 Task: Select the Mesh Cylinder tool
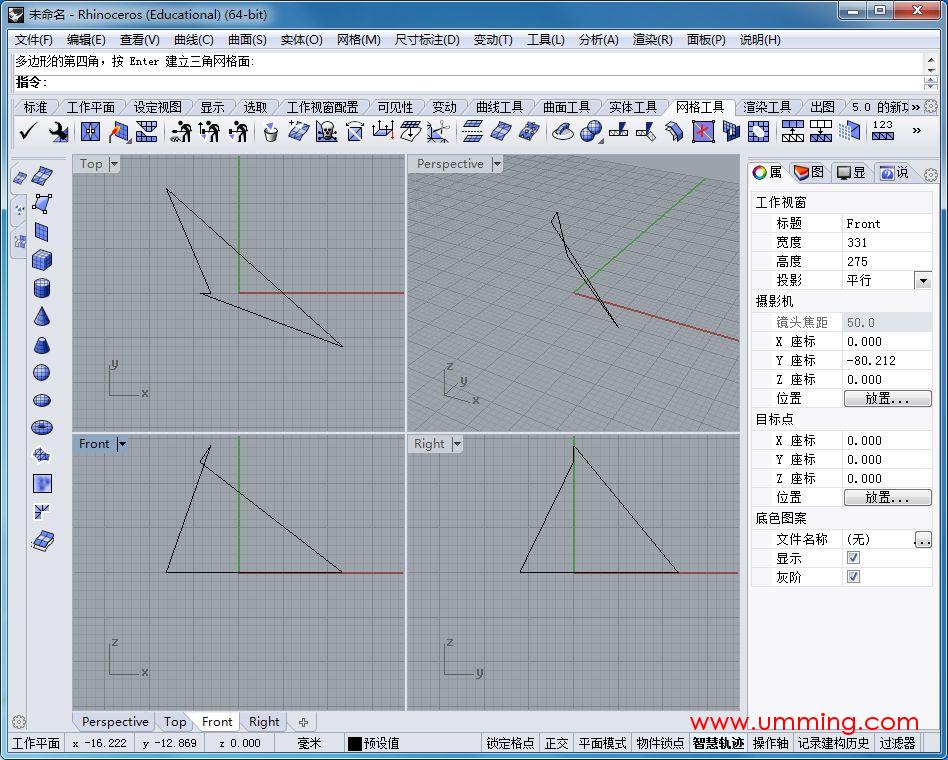pos(42,288)
